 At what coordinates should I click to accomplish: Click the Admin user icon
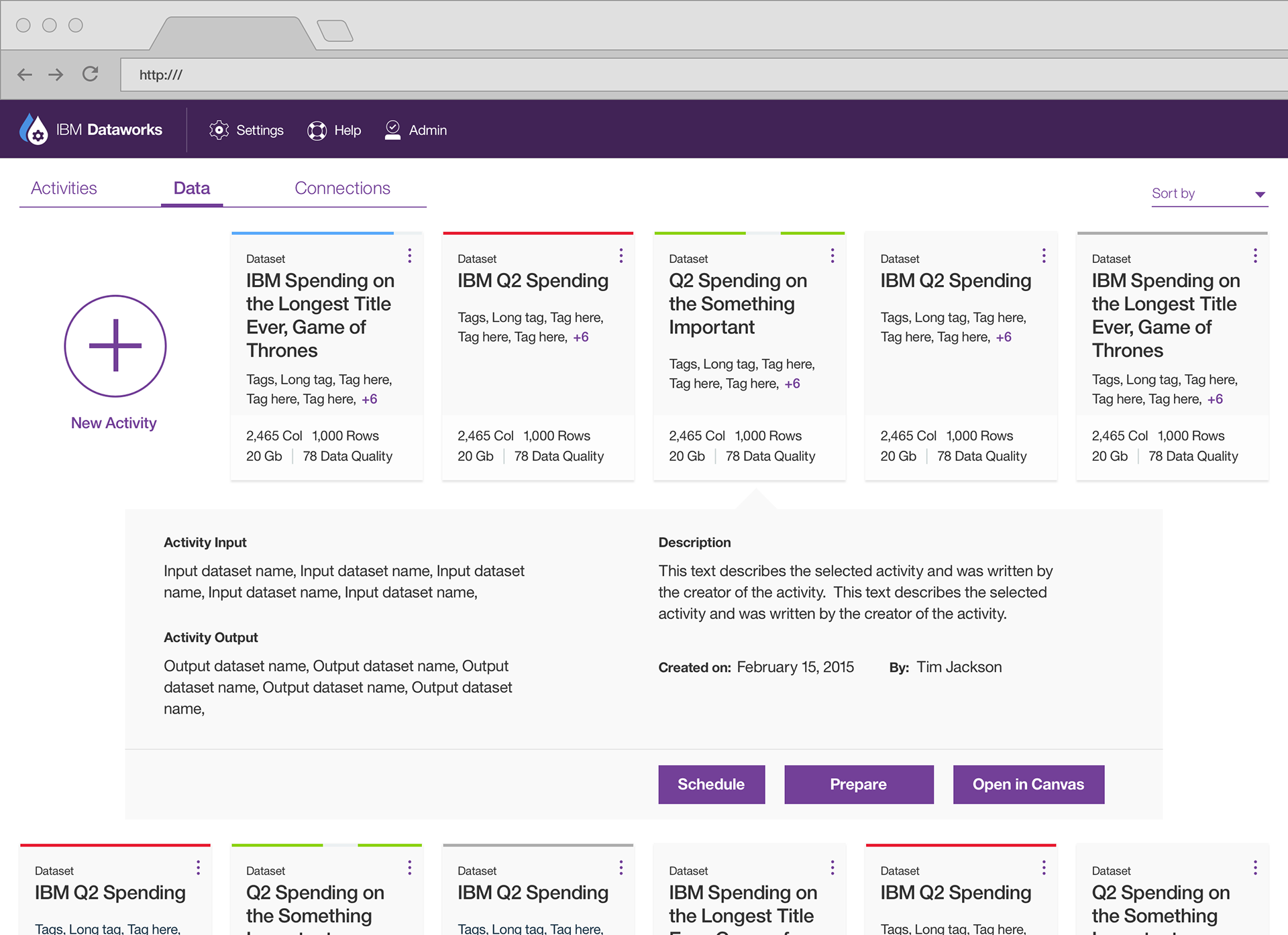point(392,129)
